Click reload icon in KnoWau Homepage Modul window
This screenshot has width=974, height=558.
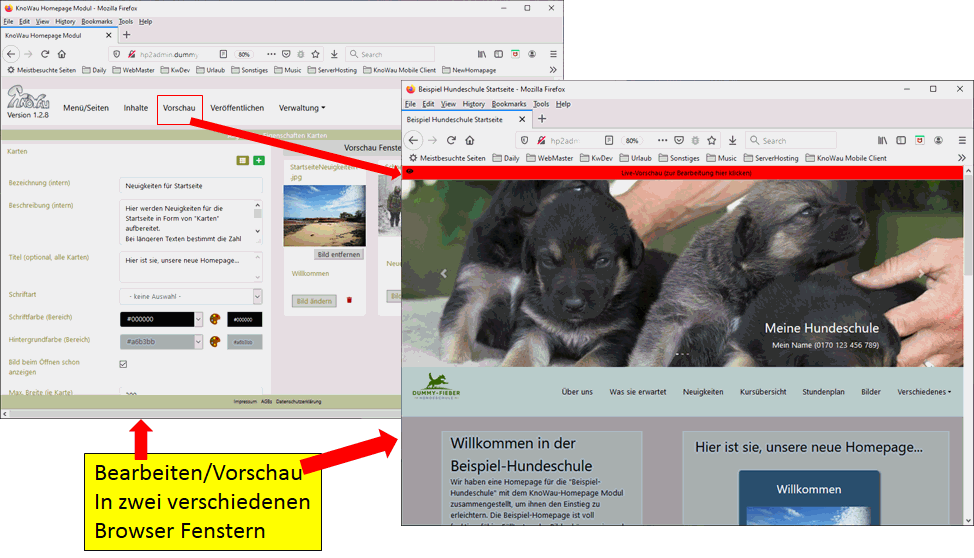pyautogui.click(x=44, y=54)
